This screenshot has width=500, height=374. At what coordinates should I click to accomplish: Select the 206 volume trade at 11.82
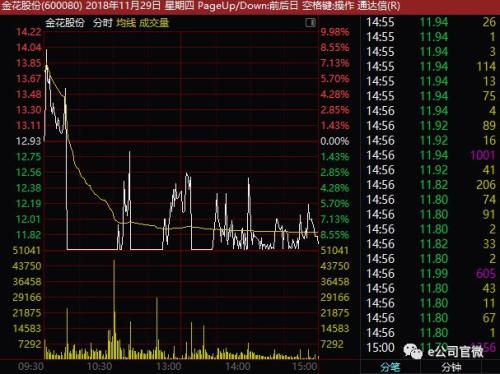pyautogui.click(x=431, y=185)
